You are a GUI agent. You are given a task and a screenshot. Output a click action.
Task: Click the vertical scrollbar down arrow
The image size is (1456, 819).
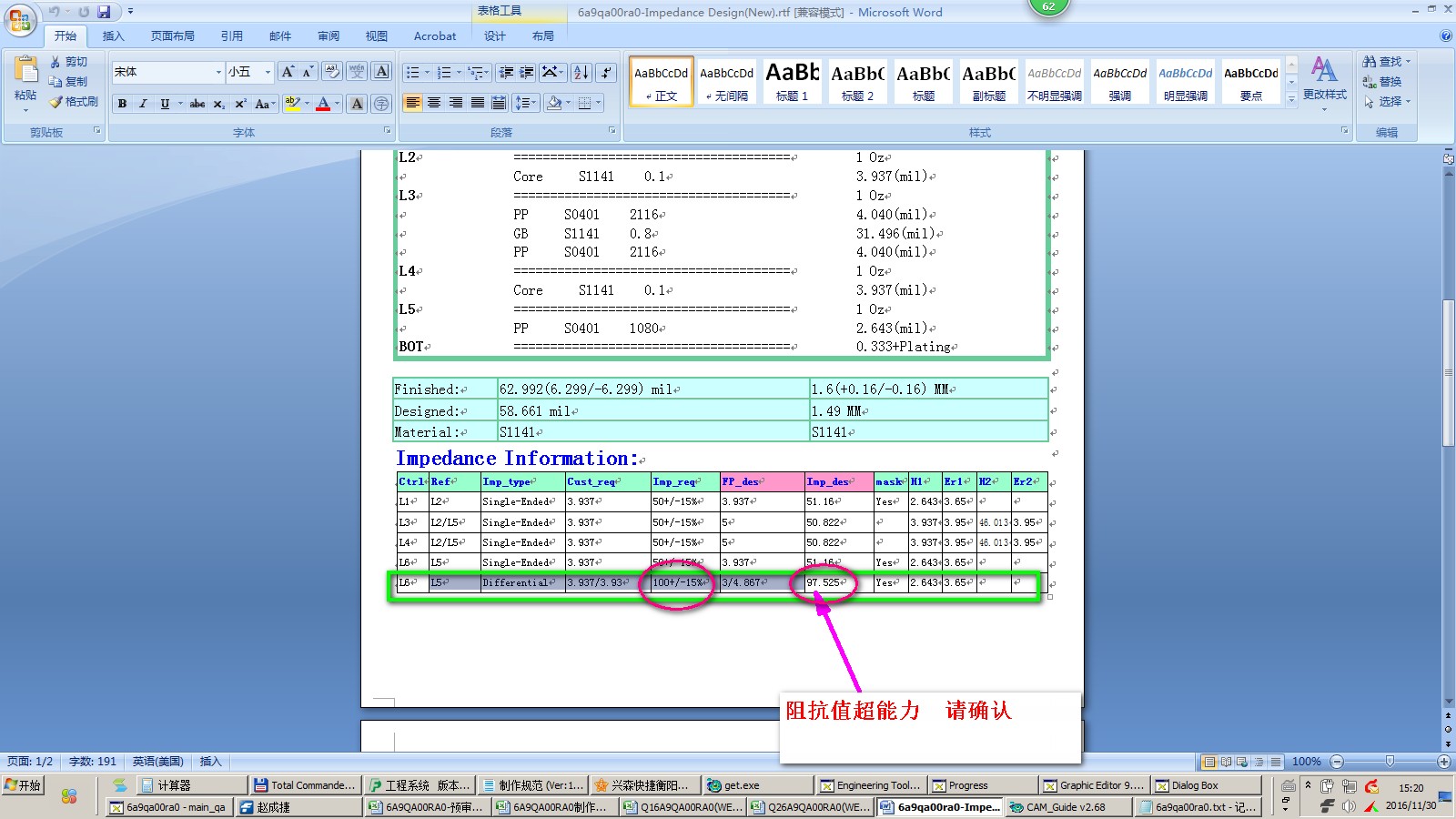(1448, 702)
